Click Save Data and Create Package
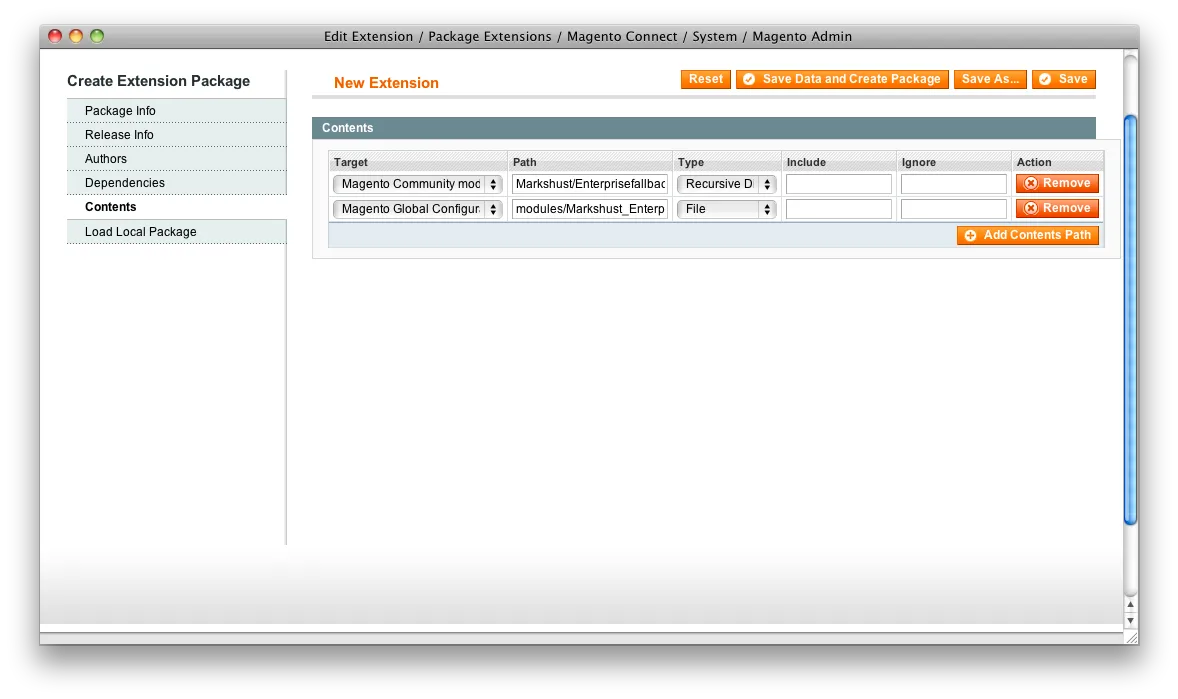The height and width of the screenshot is (699, 1178). pos(842,80)
